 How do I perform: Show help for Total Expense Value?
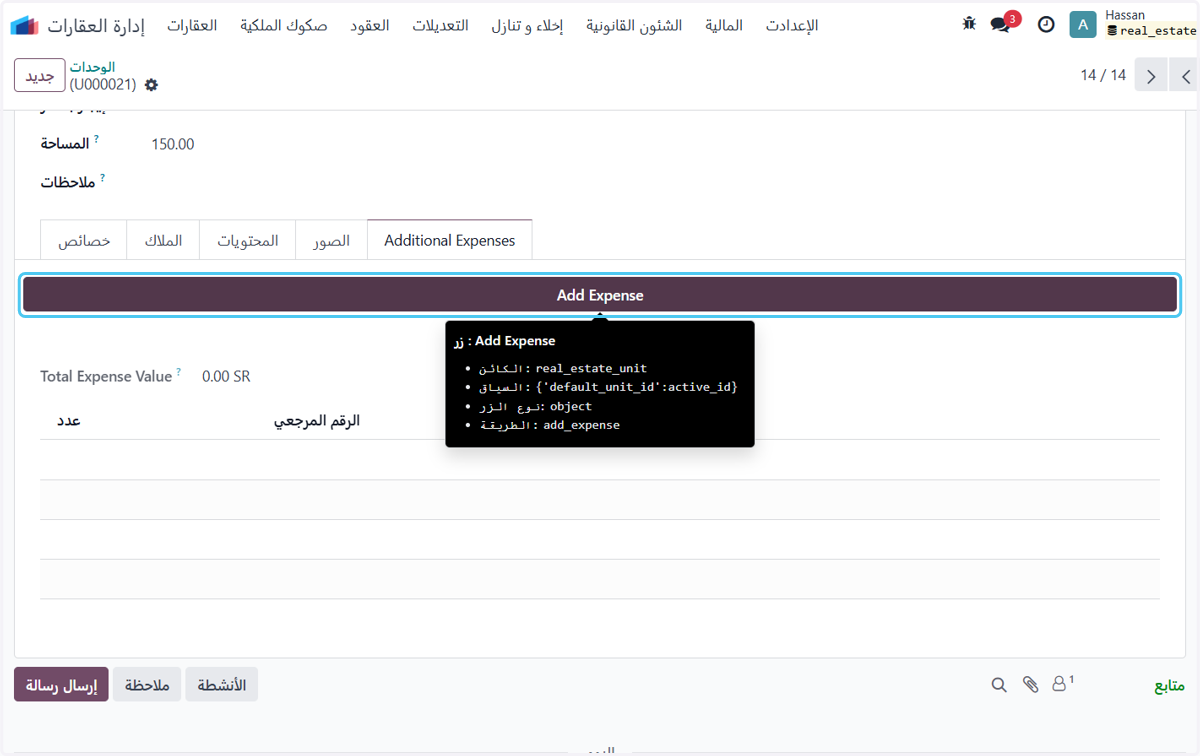pyautogui.click(x=179, y=372)
